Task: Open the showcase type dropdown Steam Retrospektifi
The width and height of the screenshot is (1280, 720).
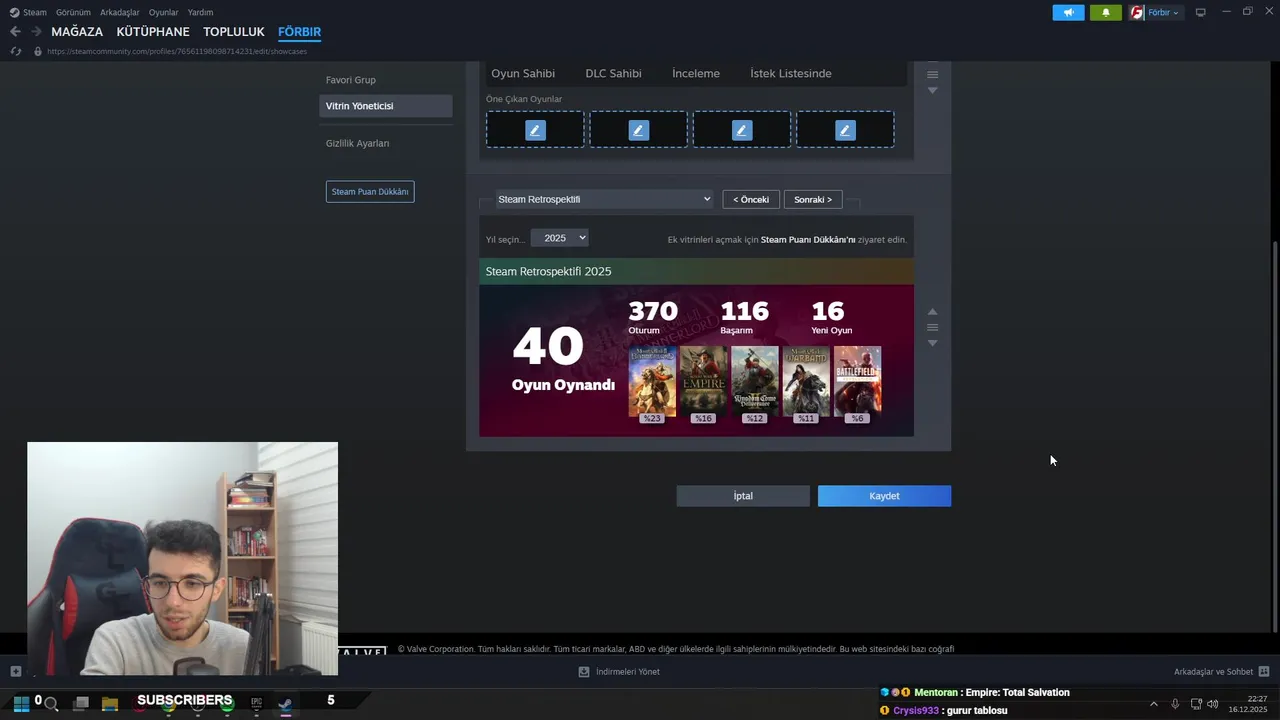Action: [604, 199]
